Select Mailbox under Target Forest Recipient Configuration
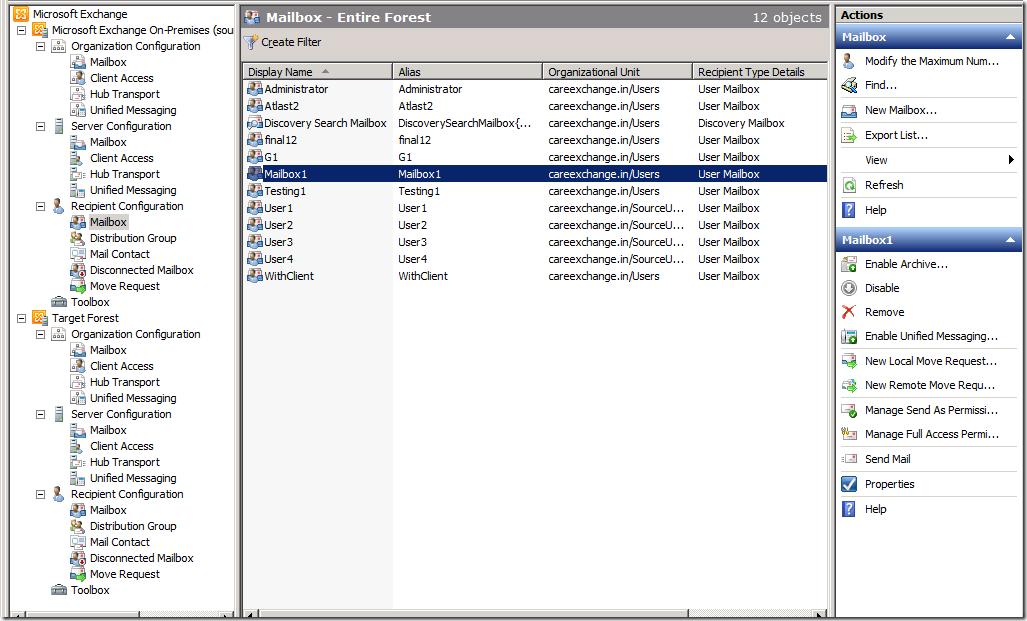Viewport: 1027px width, 621px height. click(x=108, y=510)
